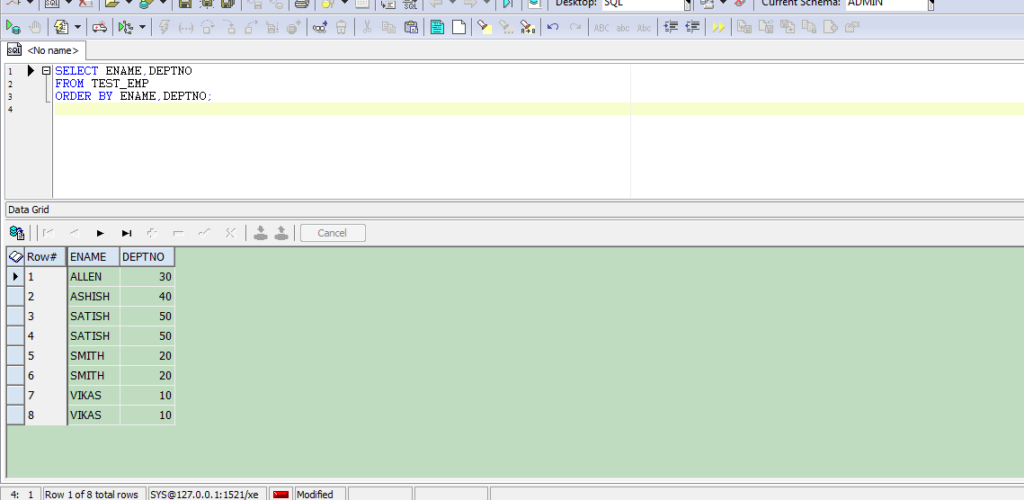Select the ASHISH cell in row 2
The image size is (1024, 500).
point(92,296)
